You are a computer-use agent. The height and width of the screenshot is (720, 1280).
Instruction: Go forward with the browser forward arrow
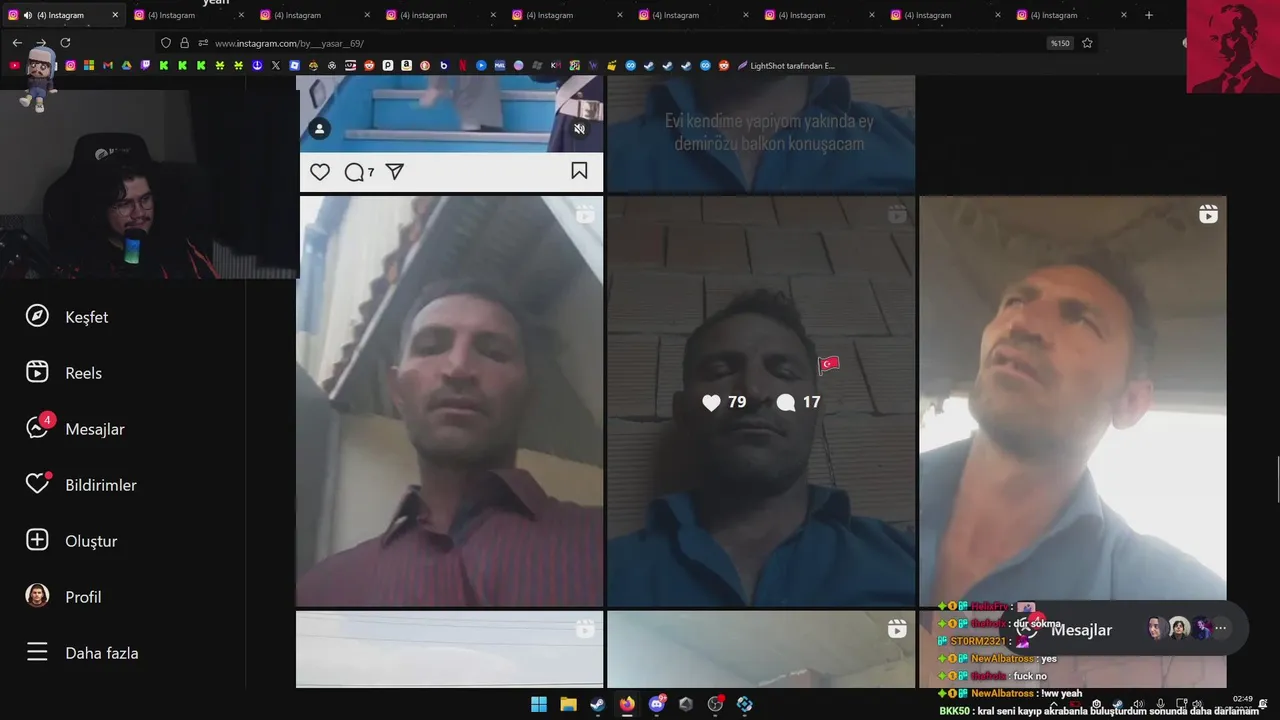tap(41, 43)
